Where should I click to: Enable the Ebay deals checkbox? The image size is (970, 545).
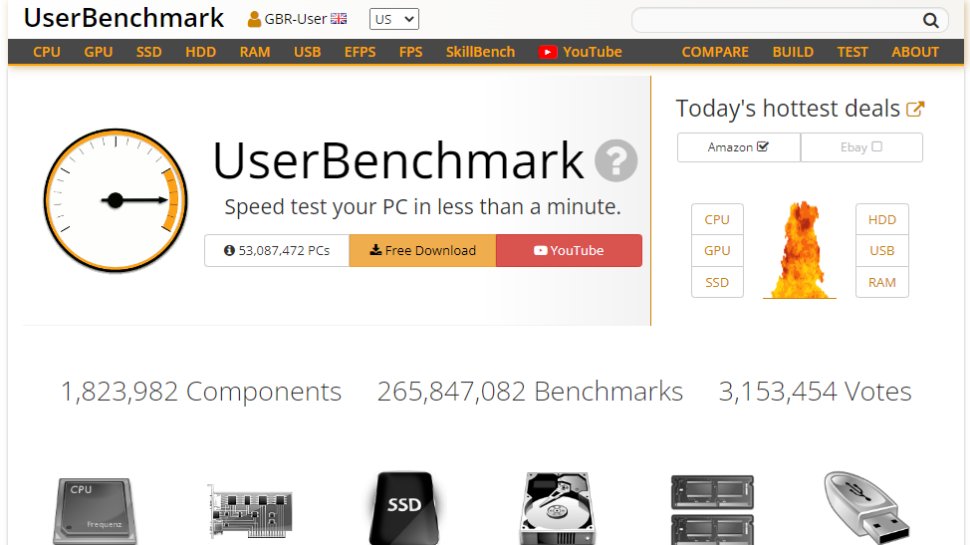(877, 147)
